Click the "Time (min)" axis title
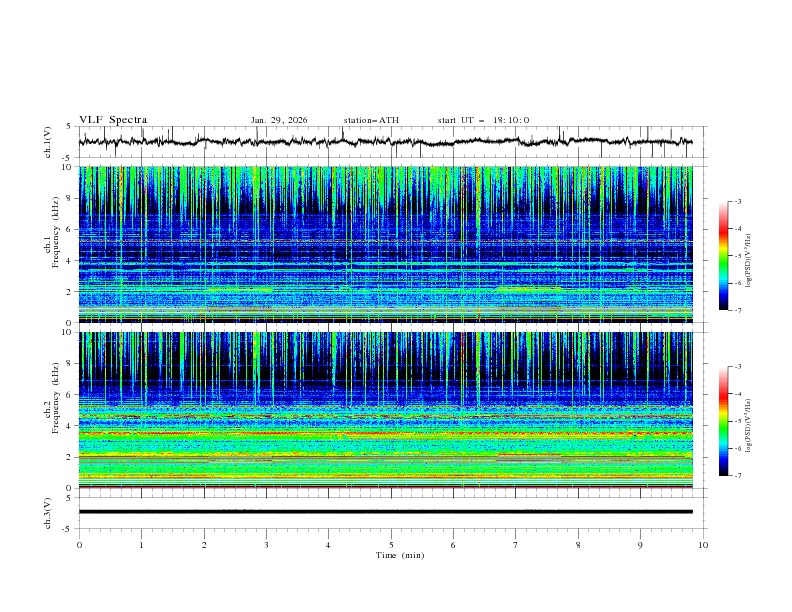The width and height of the screenshot is (792, 612). point(400,555)
